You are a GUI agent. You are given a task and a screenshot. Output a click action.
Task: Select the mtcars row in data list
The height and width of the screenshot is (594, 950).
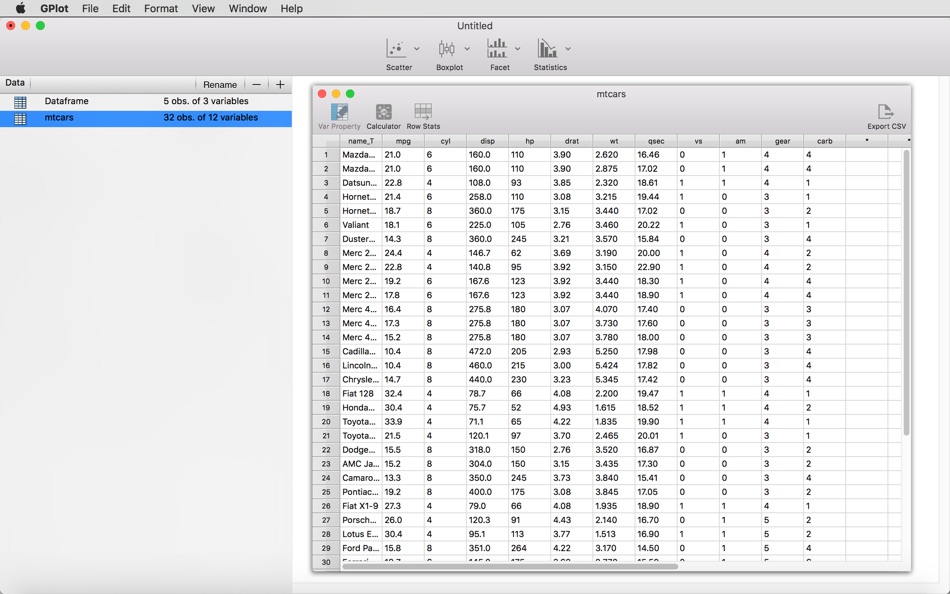tap(145, 118)
